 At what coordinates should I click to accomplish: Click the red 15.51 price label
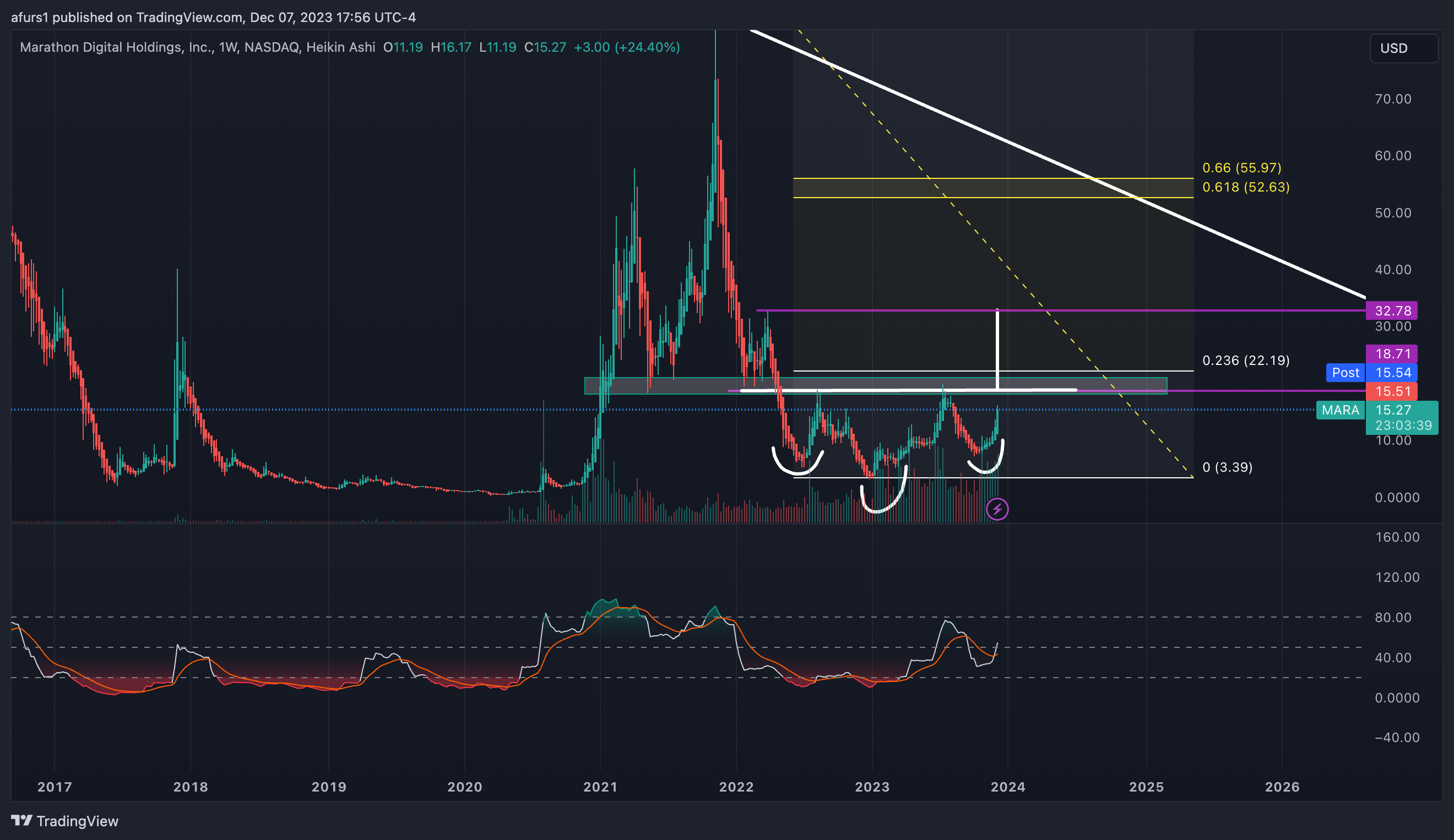point(1392,391)
